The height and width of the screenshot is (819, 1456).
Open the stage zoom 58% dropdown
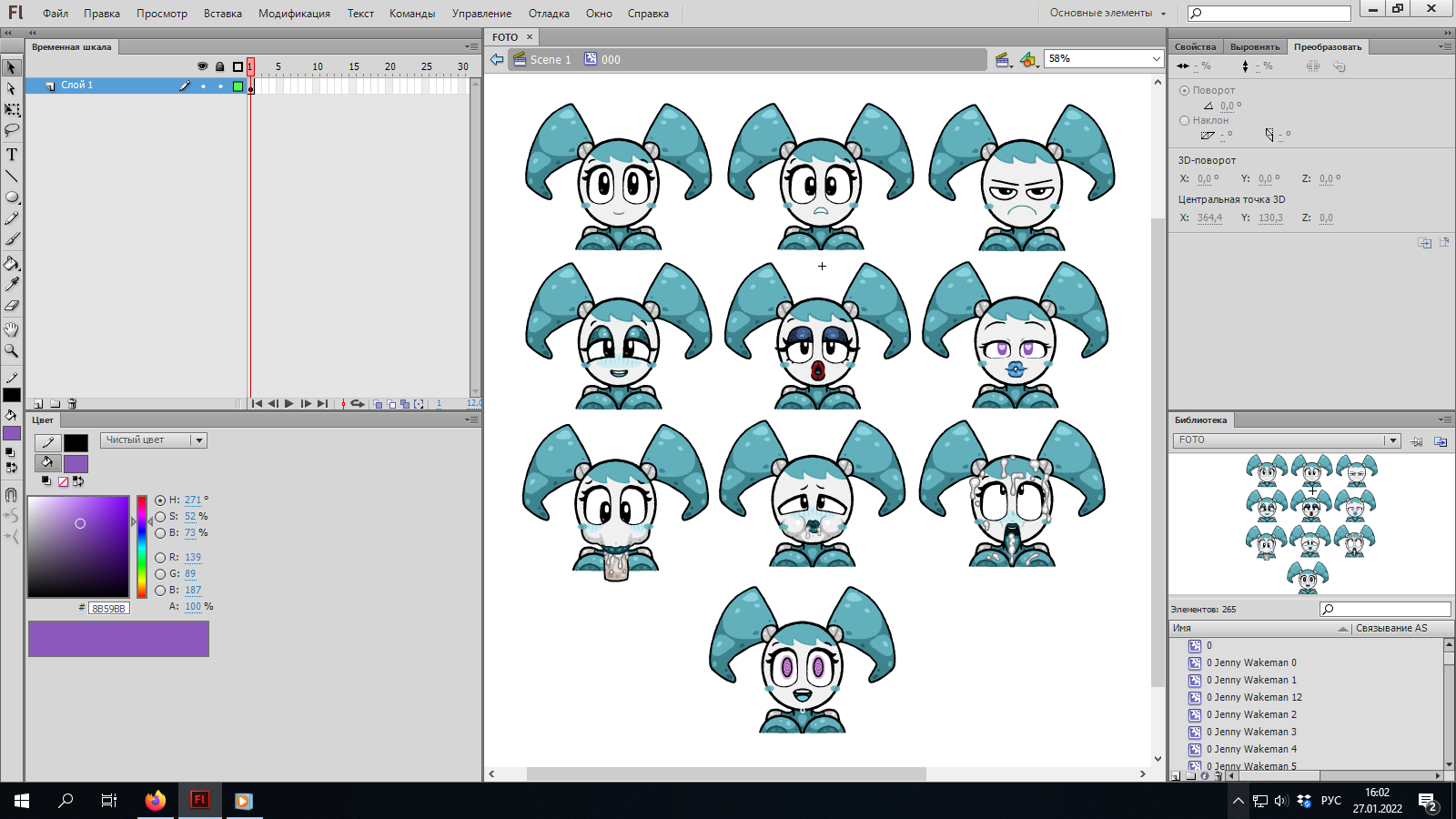[1156, 59]
